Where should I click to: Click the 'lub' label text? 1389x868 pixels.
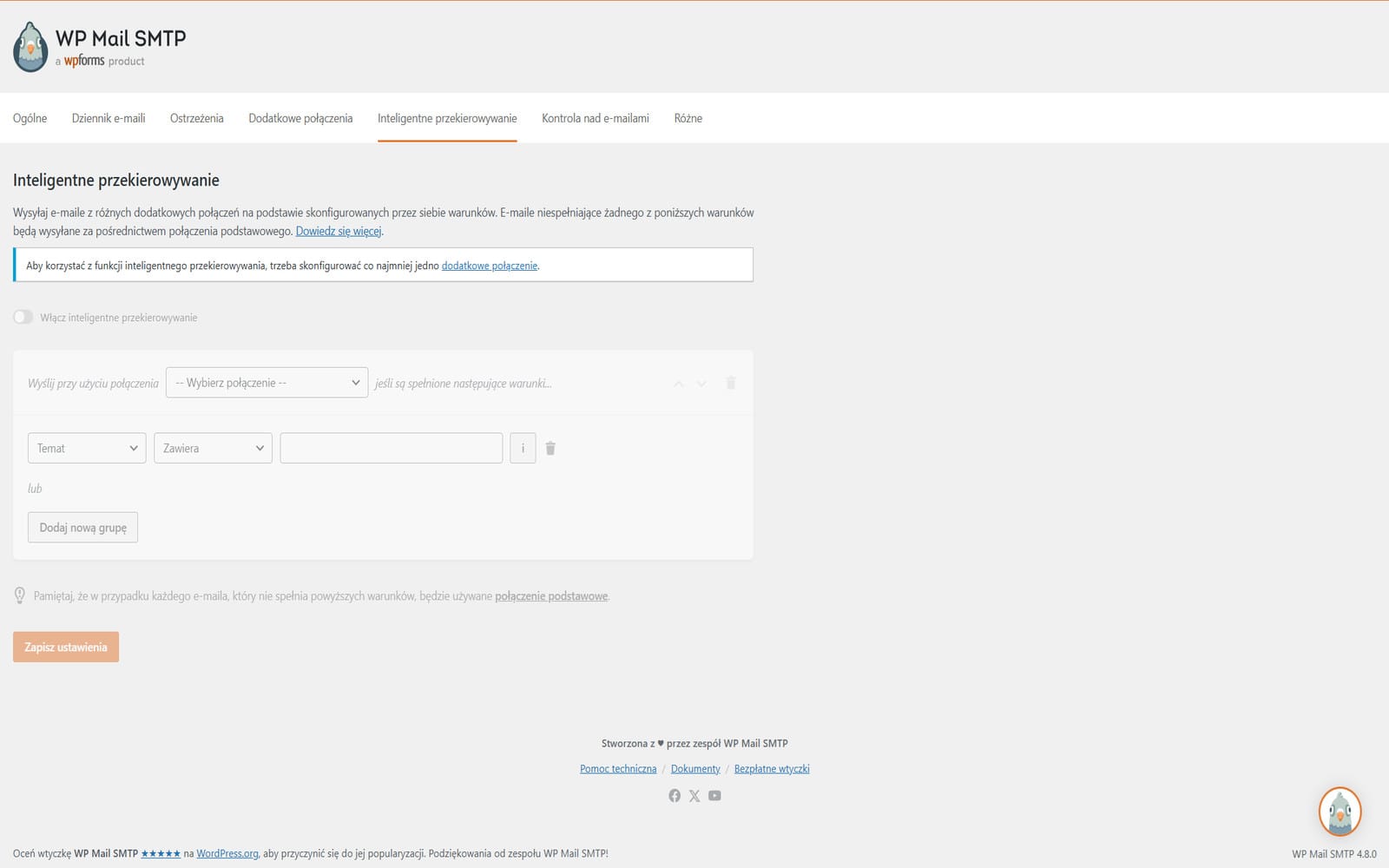point(35,489)
